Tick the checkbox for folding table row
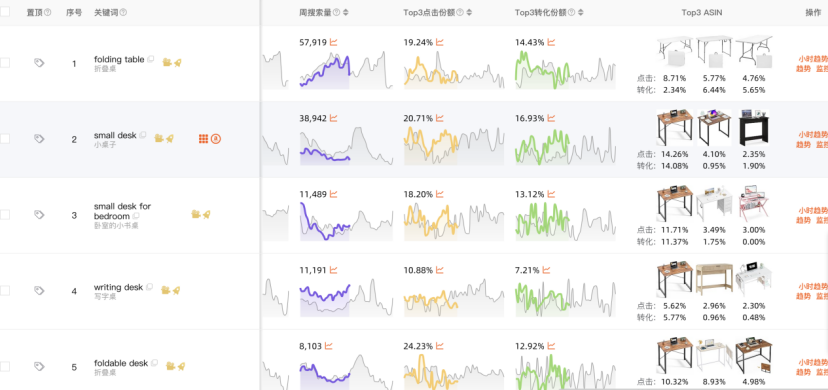 5,63
